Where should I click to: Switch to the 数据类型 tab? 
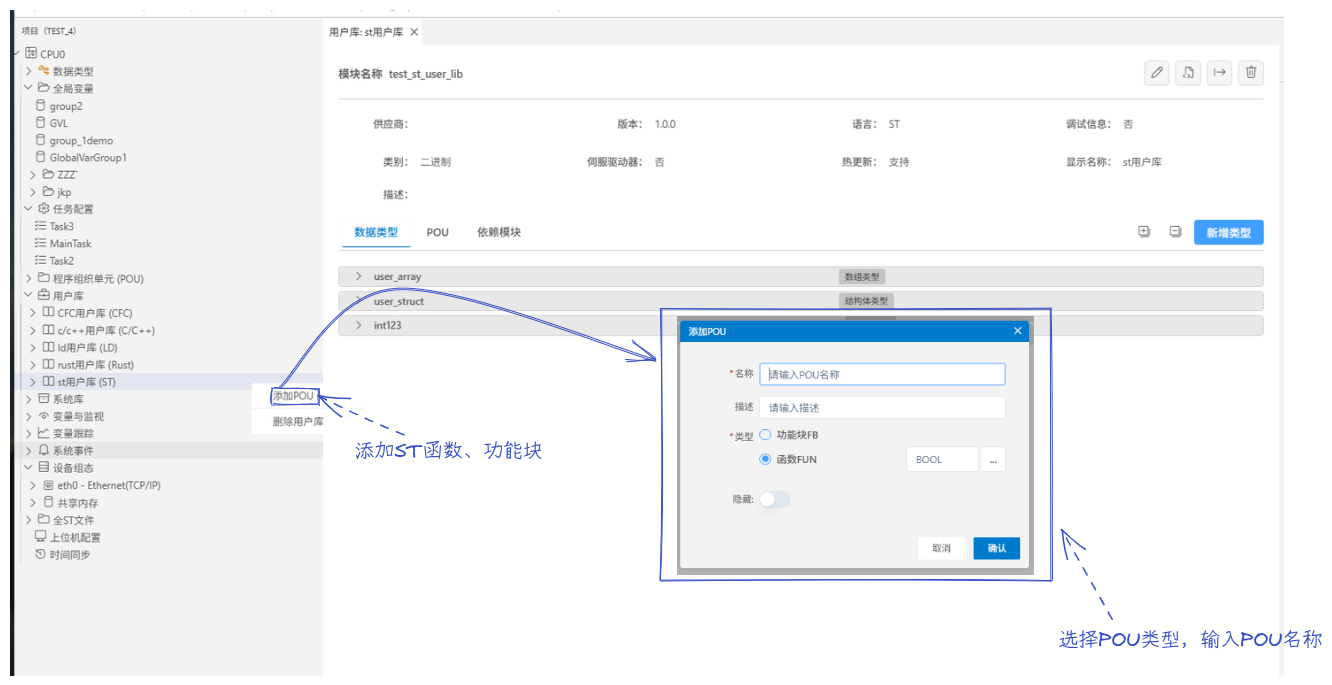(376, 232)
